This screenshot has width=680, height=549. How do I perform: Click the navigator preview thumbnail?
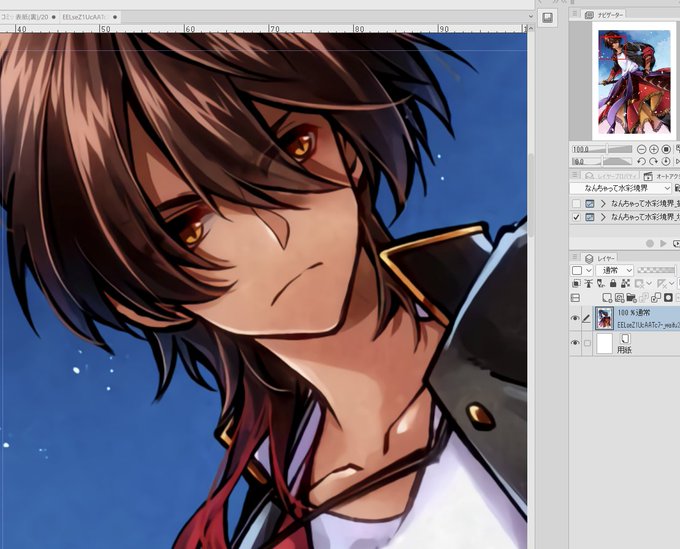point(634,82)
